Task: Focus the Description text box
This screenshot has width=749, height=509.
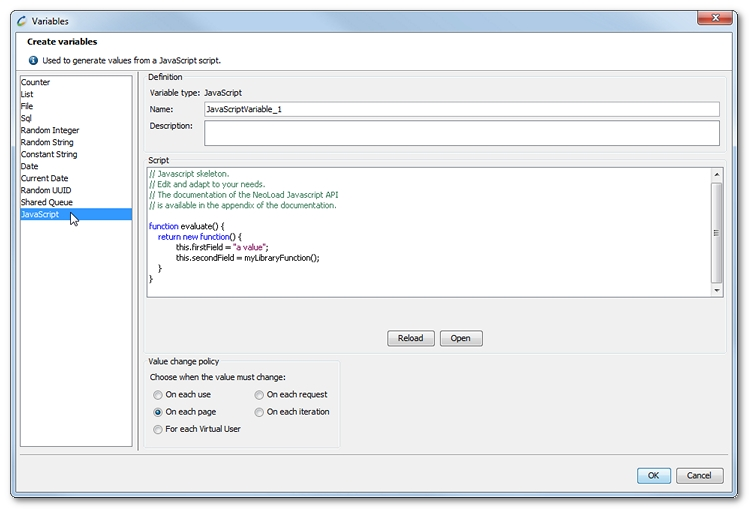Action: click(460, 133)
